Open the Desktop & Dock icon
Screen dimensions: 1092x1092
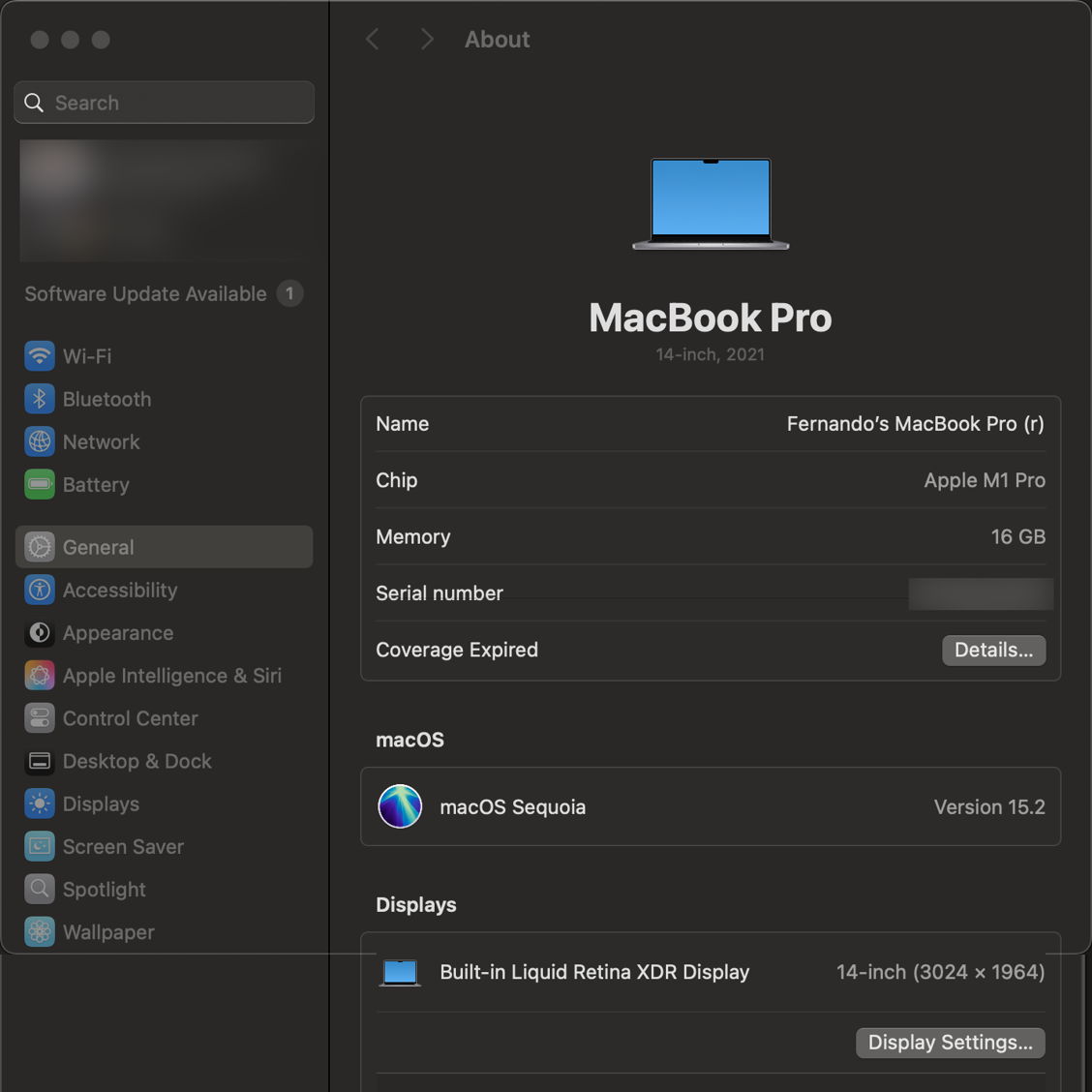pyautogui.click(x=40, y=761)
